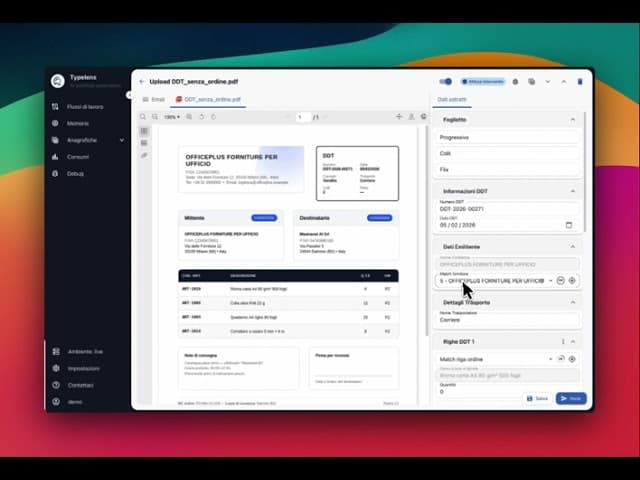Show page thumbnails in the PDF viewer side strip
The height and width of the screenshot is (480, 640).
click(x=144, y=131)
